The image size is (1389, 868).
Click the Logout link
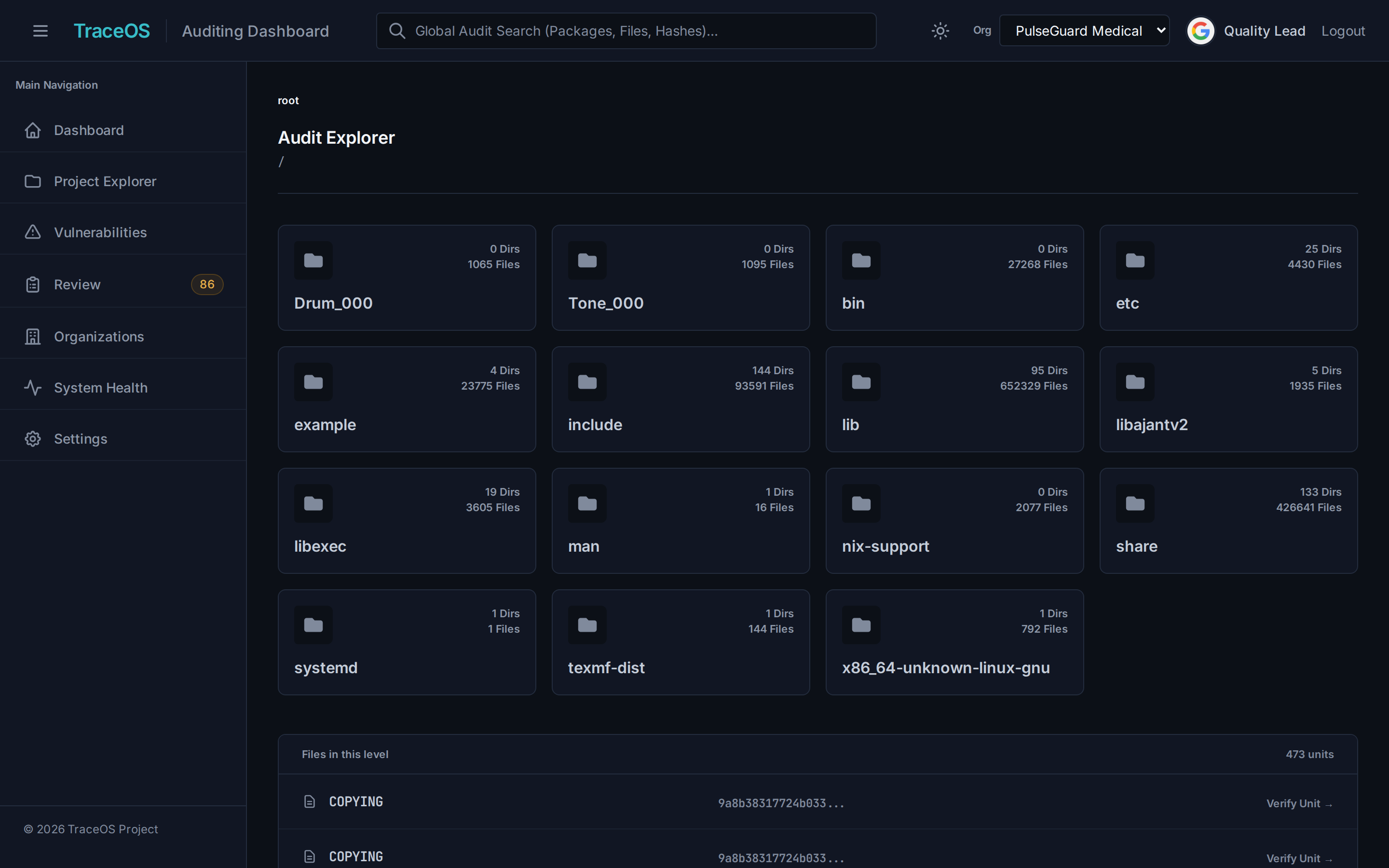point(1343,31)
